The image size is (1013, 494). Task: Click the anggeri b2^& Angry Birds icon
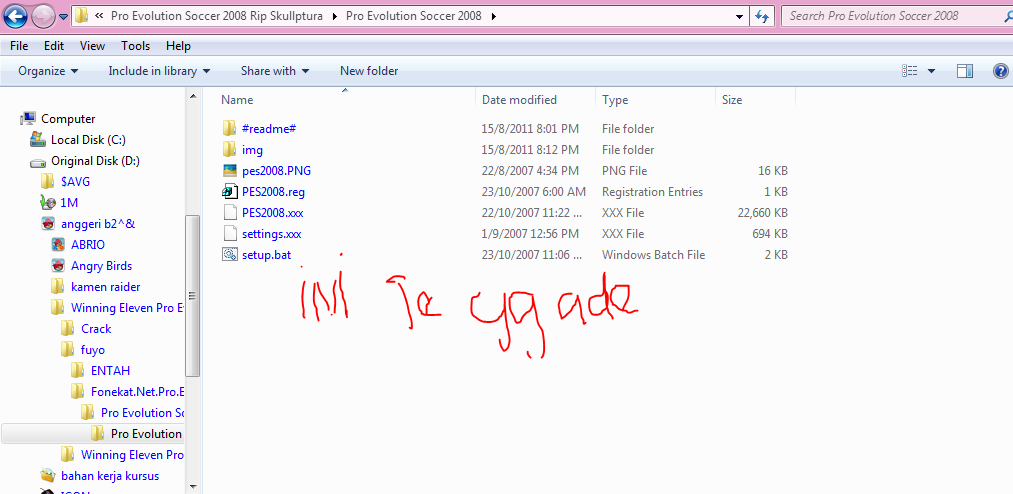point(47,223)
